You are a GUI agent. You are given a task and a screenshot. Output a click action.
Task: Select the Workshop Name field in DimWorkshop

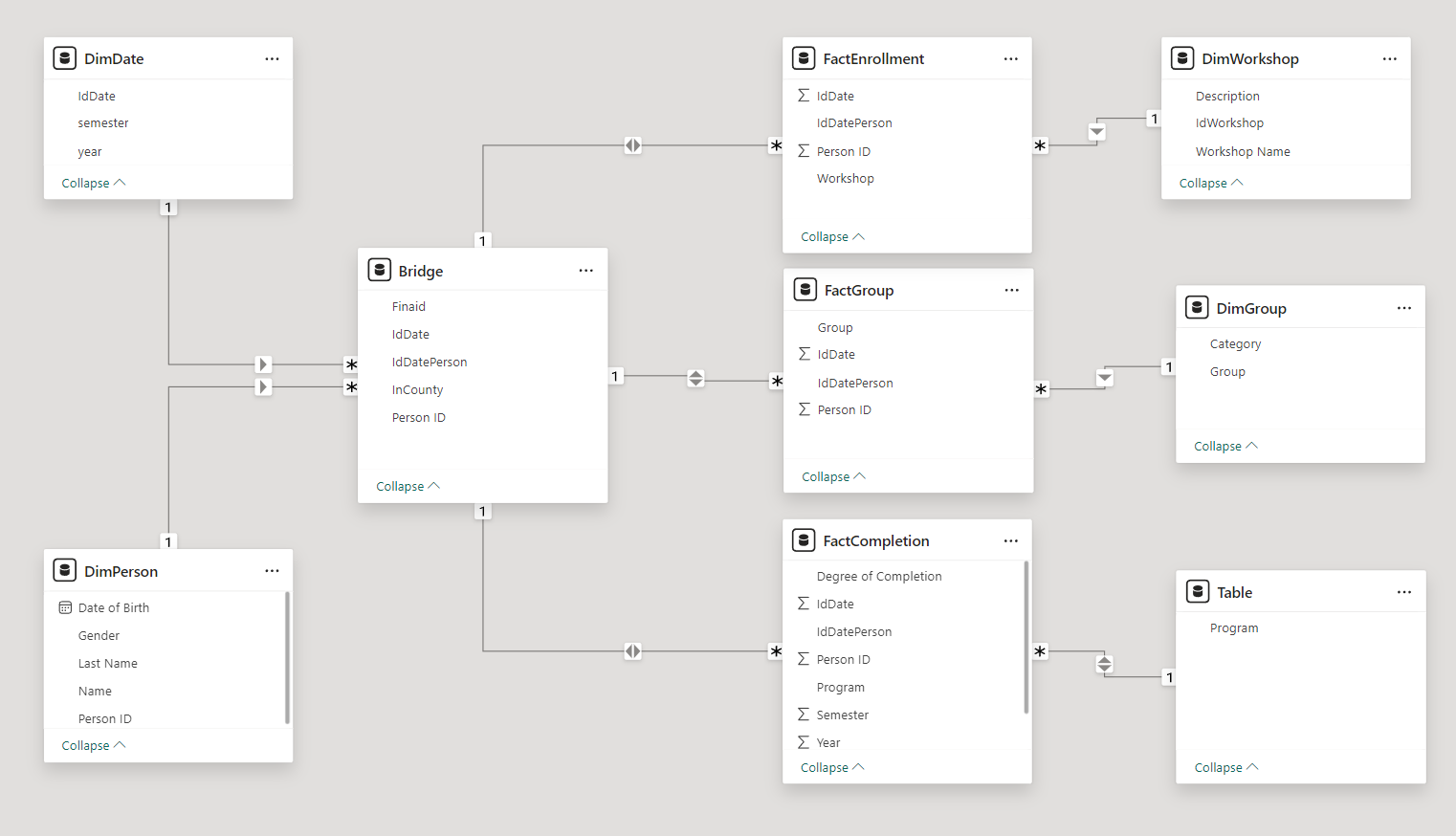tap(1243, 152)
